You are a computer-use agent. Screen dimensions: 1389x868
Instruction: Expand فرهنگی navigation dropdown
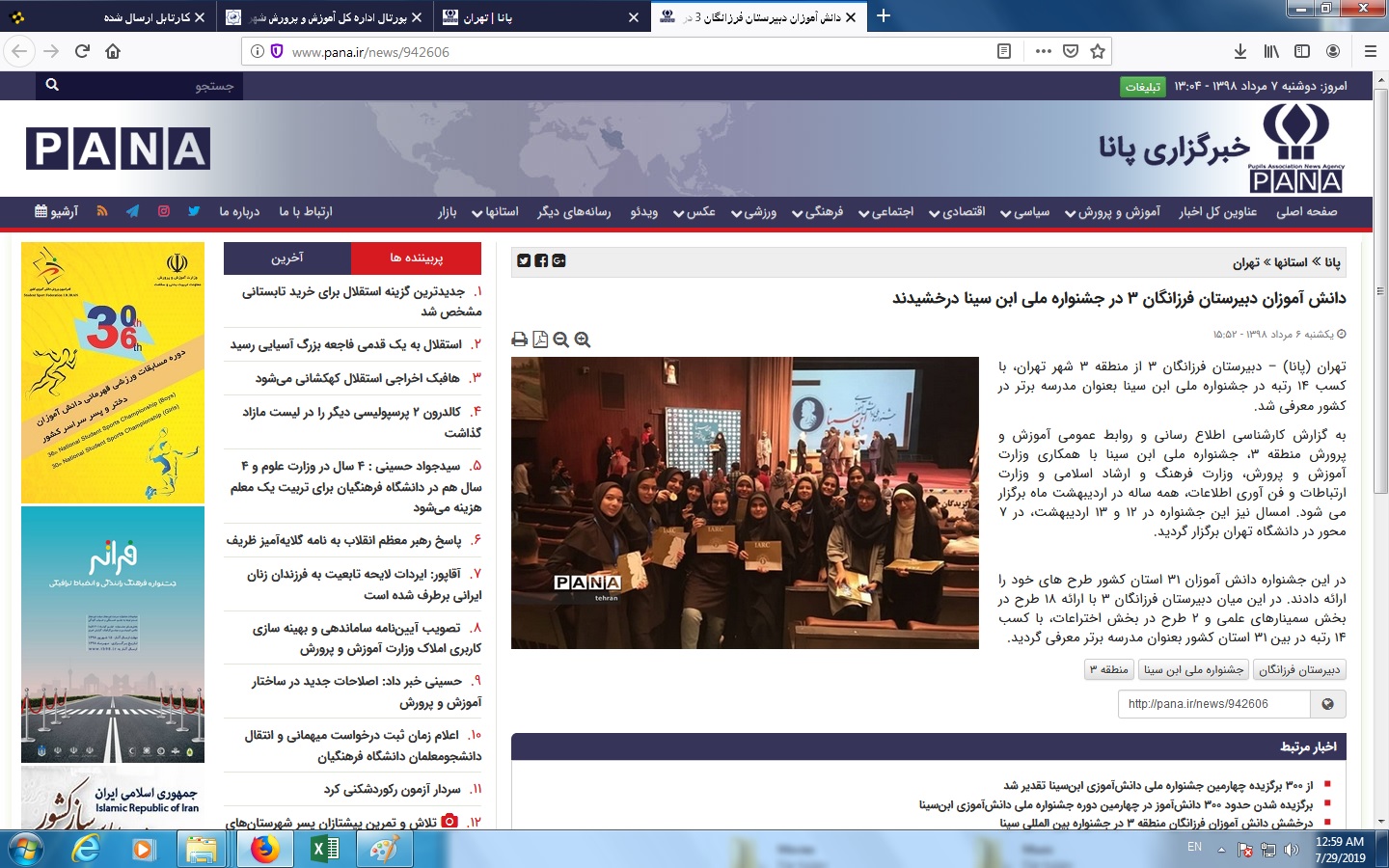(817, 211)
